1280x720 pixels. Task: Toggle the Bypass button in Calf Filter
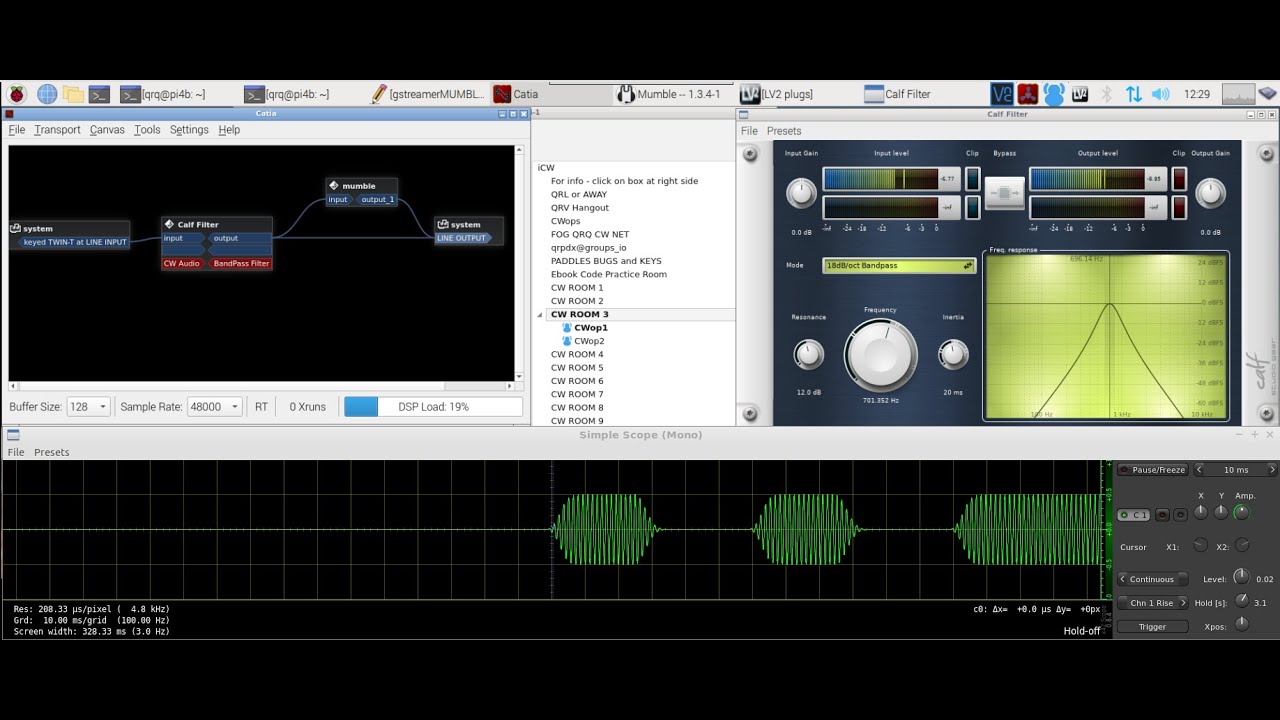pyautogui.click(x=1005, y=192)
